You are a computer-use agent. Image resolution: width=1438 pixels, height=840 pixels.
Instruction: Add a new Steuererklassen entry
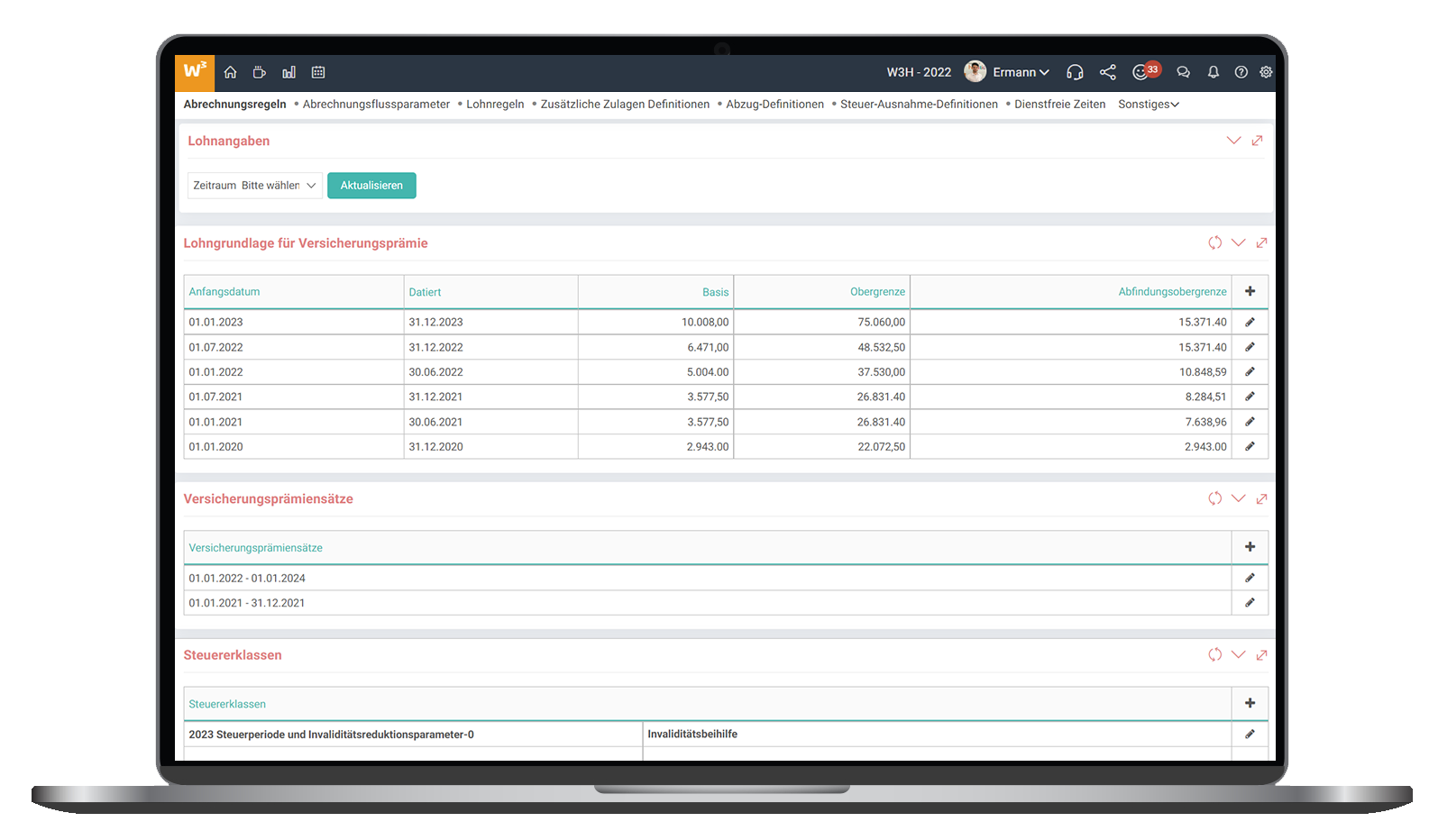coord(1250,703)
